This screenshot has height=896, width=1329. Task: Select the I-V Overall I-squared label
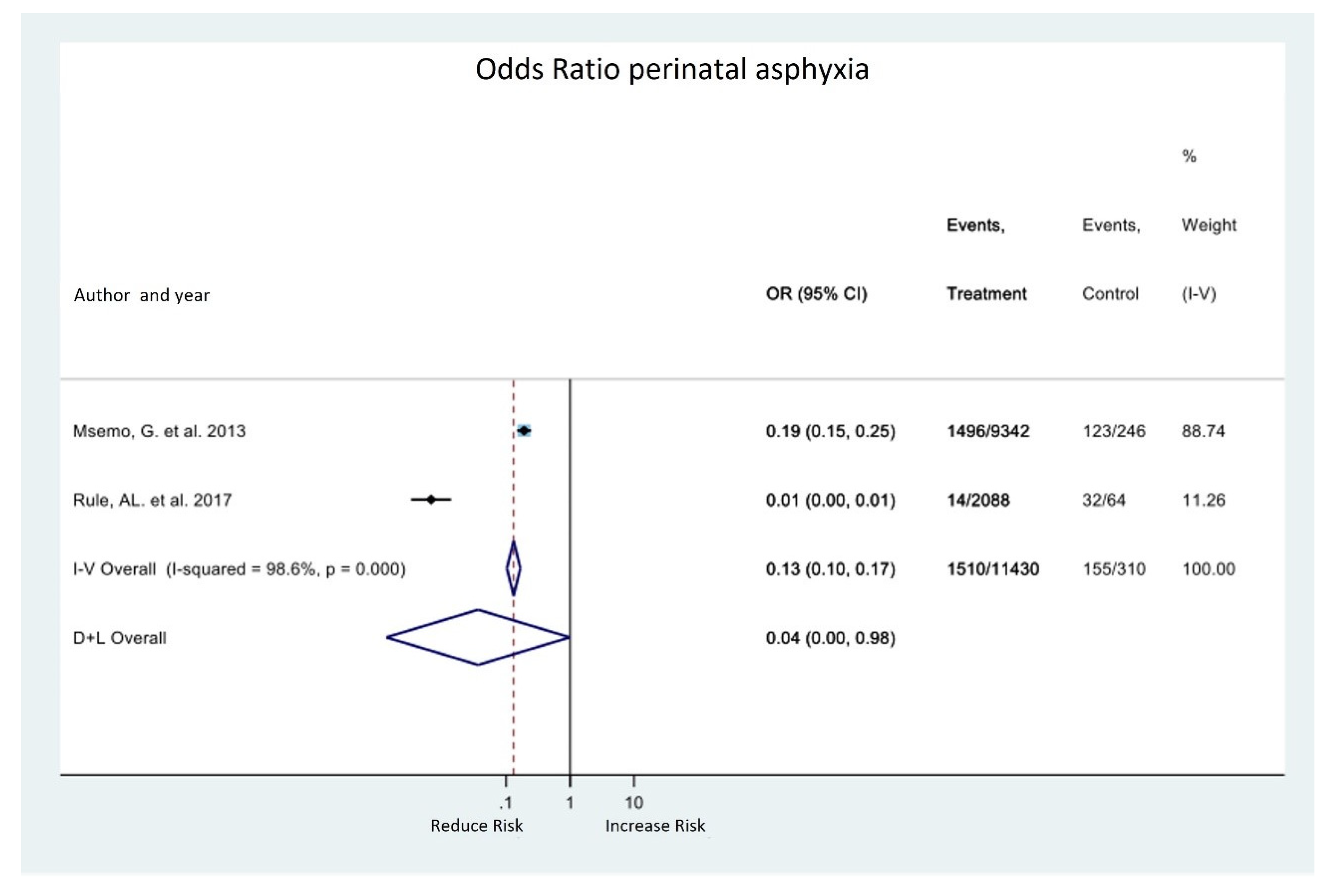coord(239,569)
